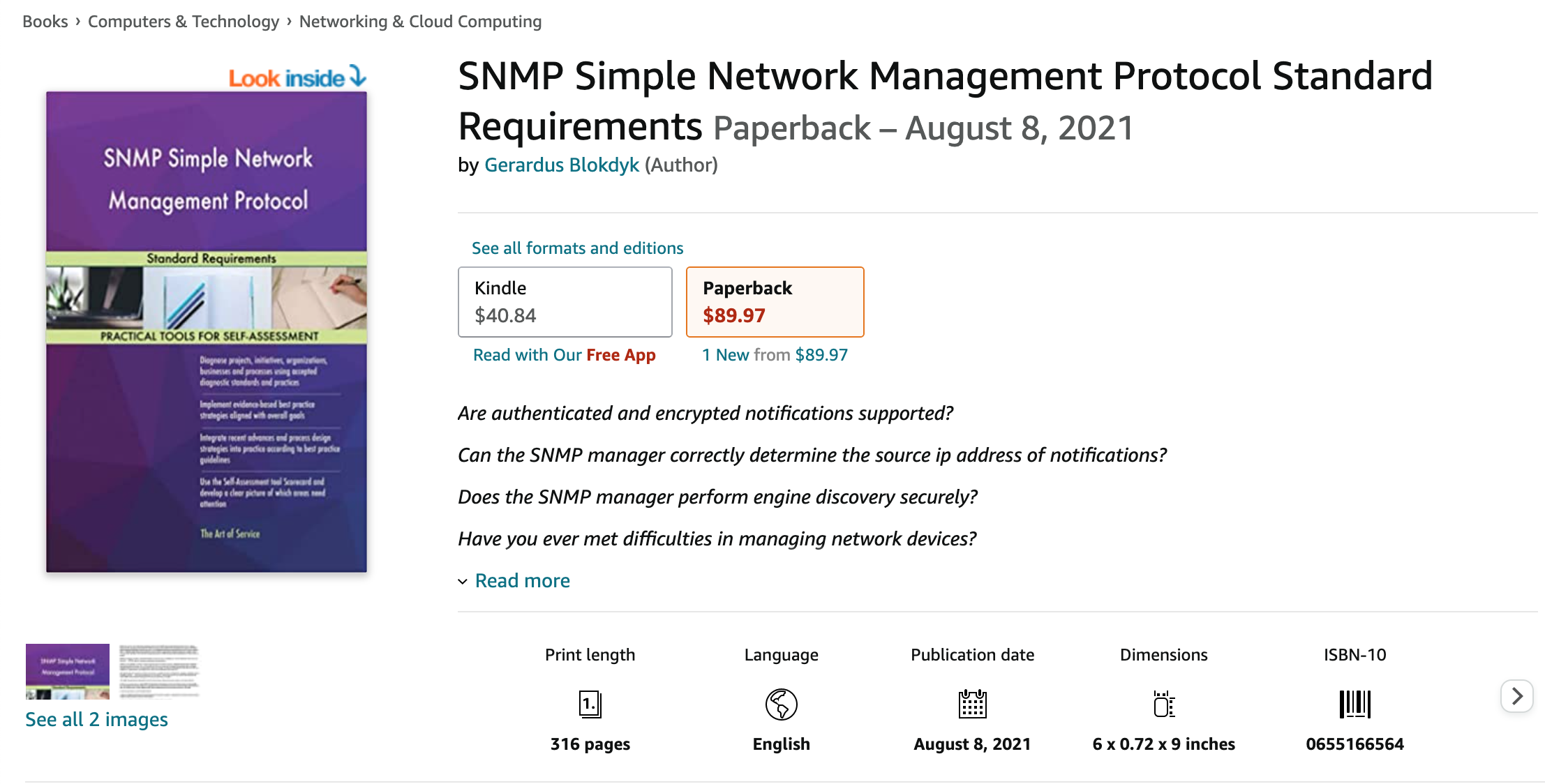Image resolution: width=1545 pixels, height=784 pixels.
Task: Click the globe icon under Language
Action: tap(780, 704)
